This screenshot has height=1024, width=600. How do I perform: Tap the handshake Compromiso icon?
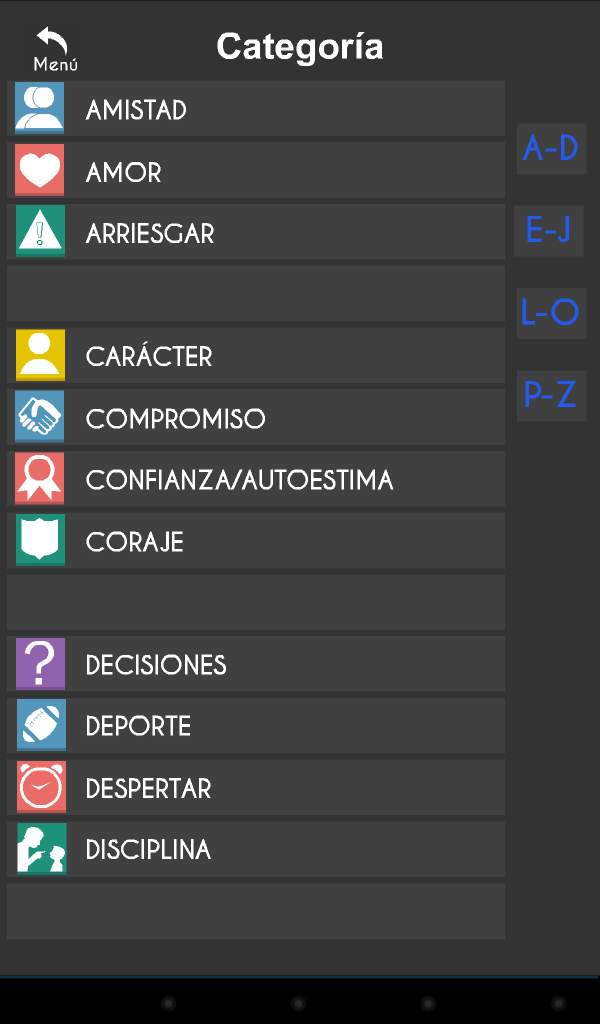click(x=40, y=417)
